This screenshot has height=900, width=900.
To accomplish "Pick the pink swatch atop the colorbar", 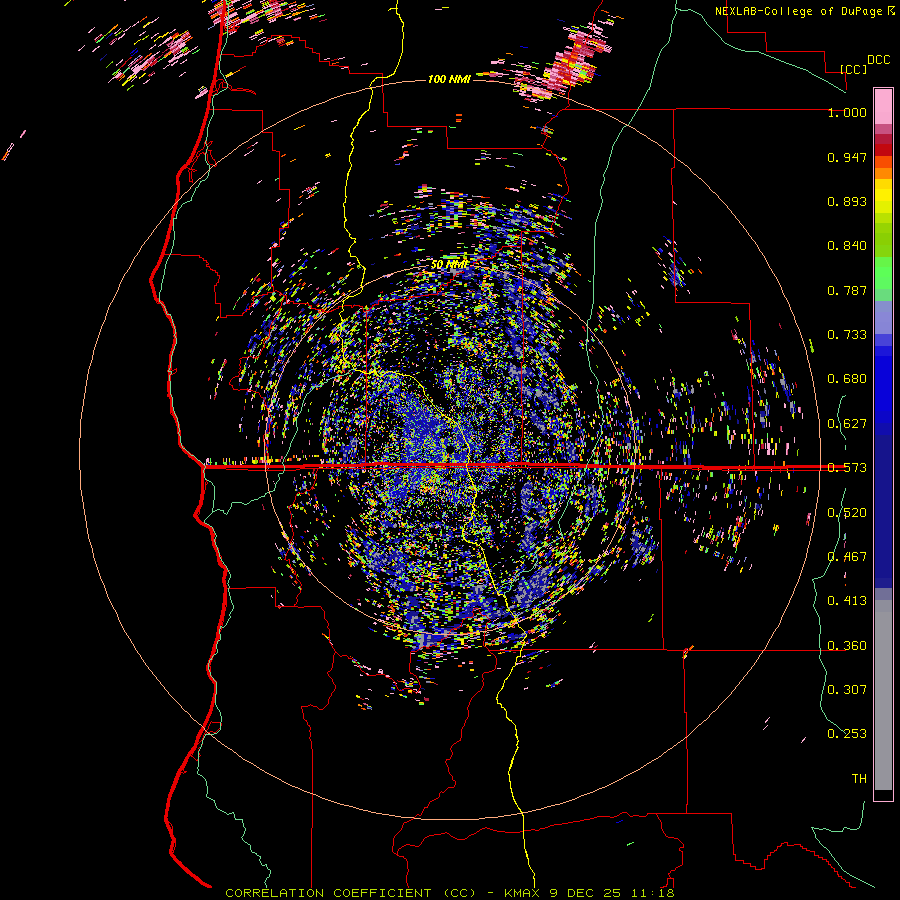I will 883,106.
